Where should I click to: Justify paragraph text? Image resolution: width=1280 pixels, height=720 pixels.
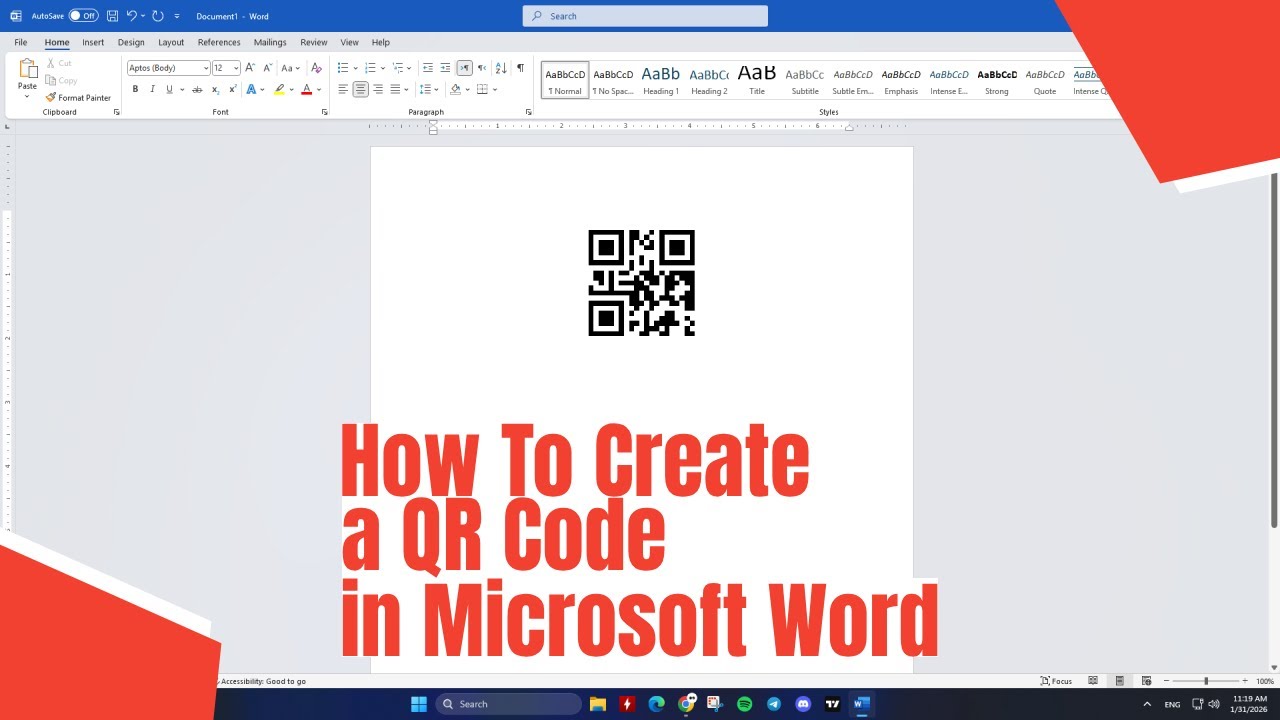(x=395, y=89)
